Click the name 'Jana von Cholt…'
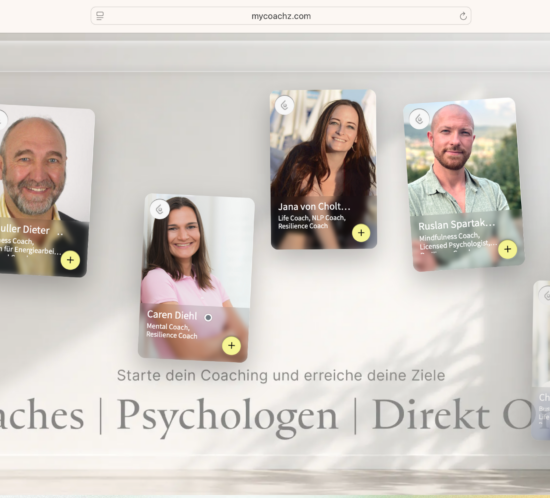 [x=314, y=207]
